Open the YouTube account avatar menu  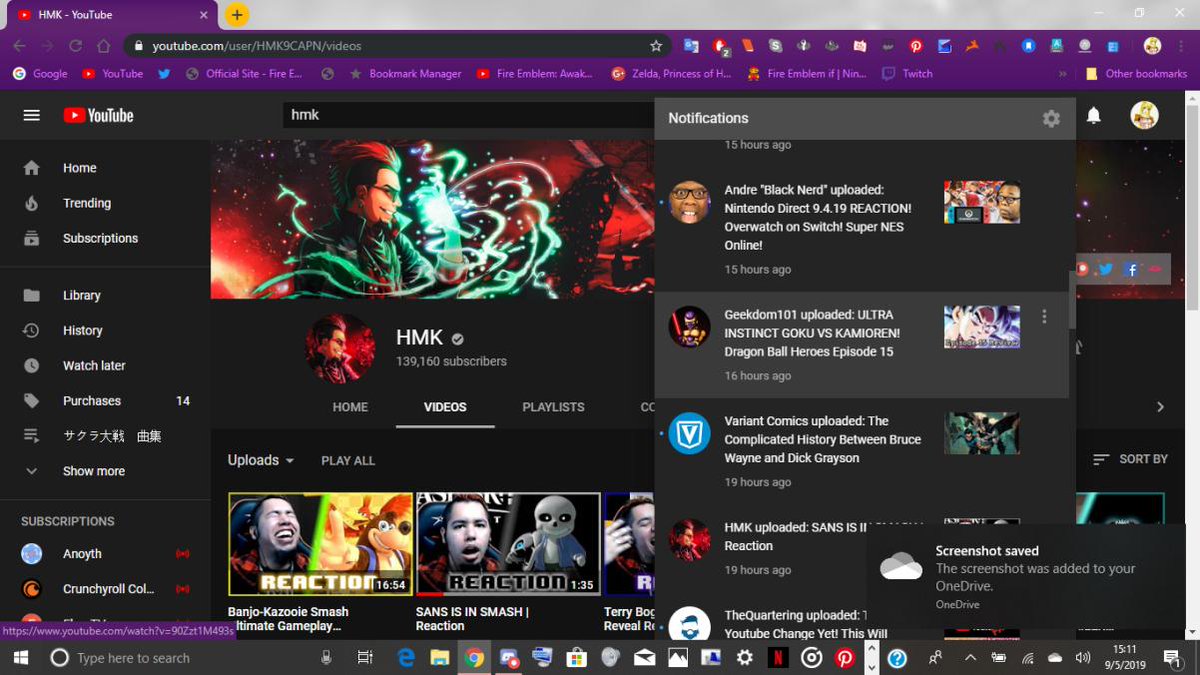1144,115
